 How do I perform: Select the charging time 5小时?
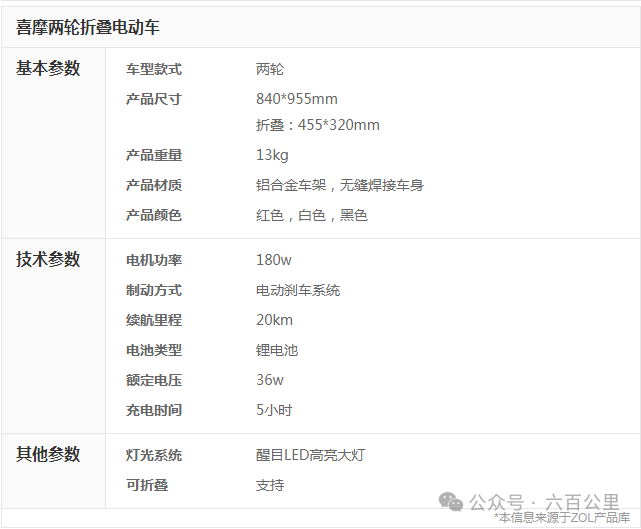274,410
